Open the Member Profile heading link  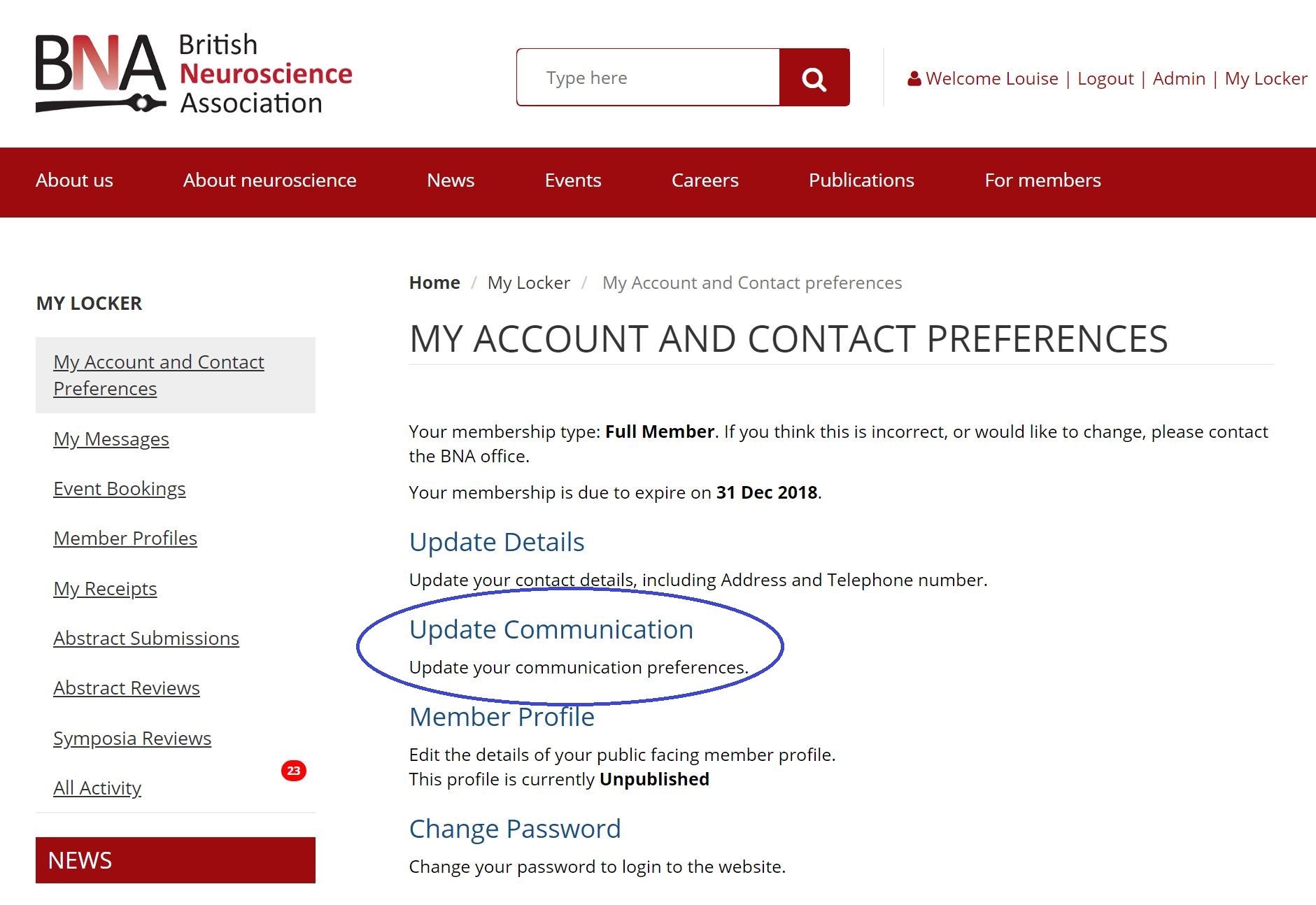click(502, 717)
